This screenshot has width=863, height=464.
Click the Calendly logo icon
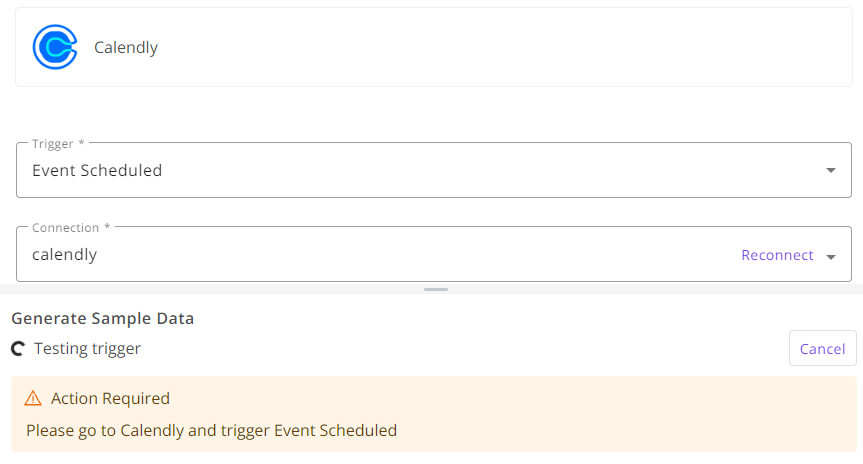point(55,47)
